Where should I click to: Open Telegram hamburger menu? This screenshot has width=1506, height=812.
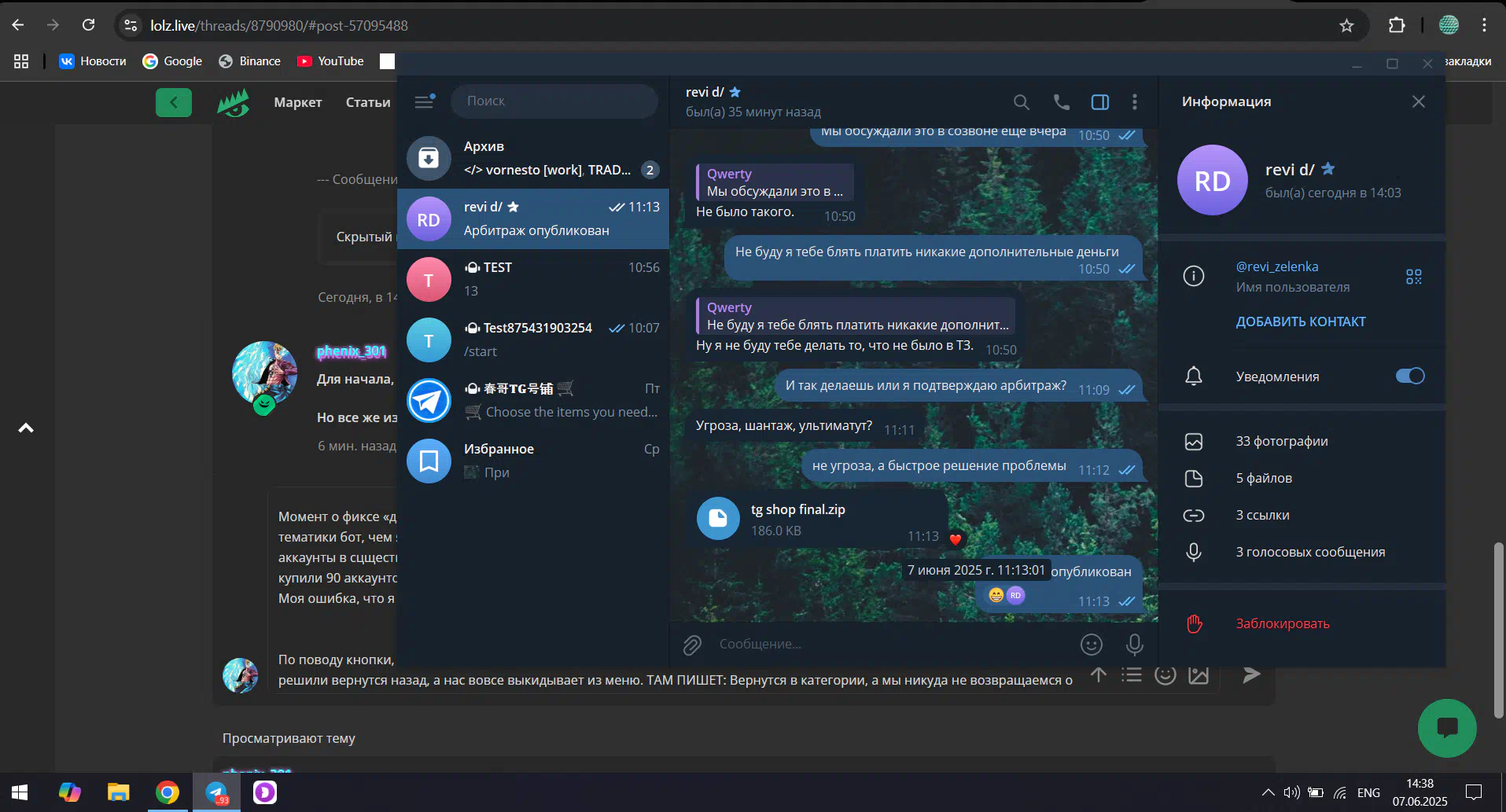(425, 101)
